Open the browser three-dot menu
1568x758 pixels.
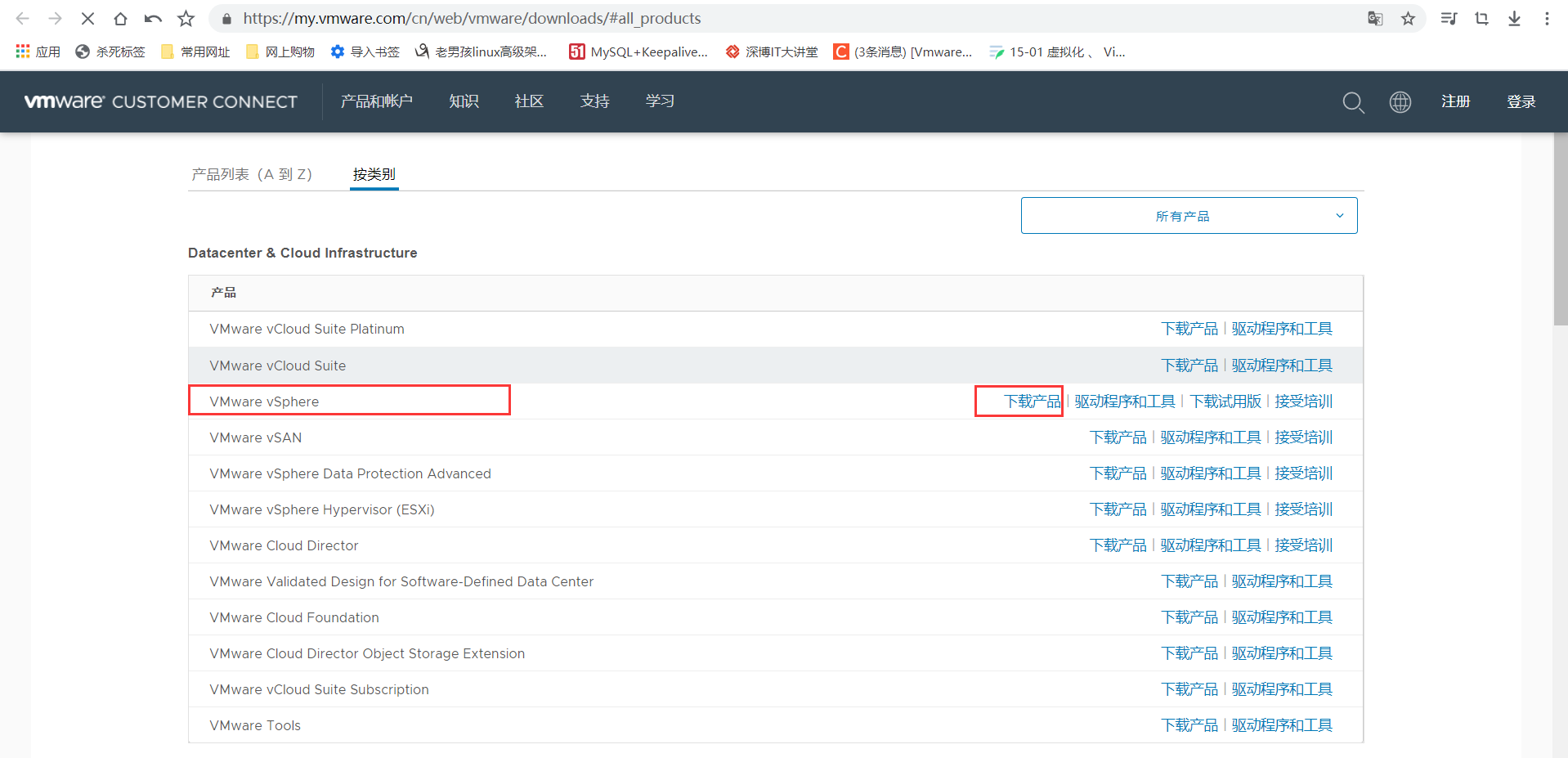[1547, 18]
